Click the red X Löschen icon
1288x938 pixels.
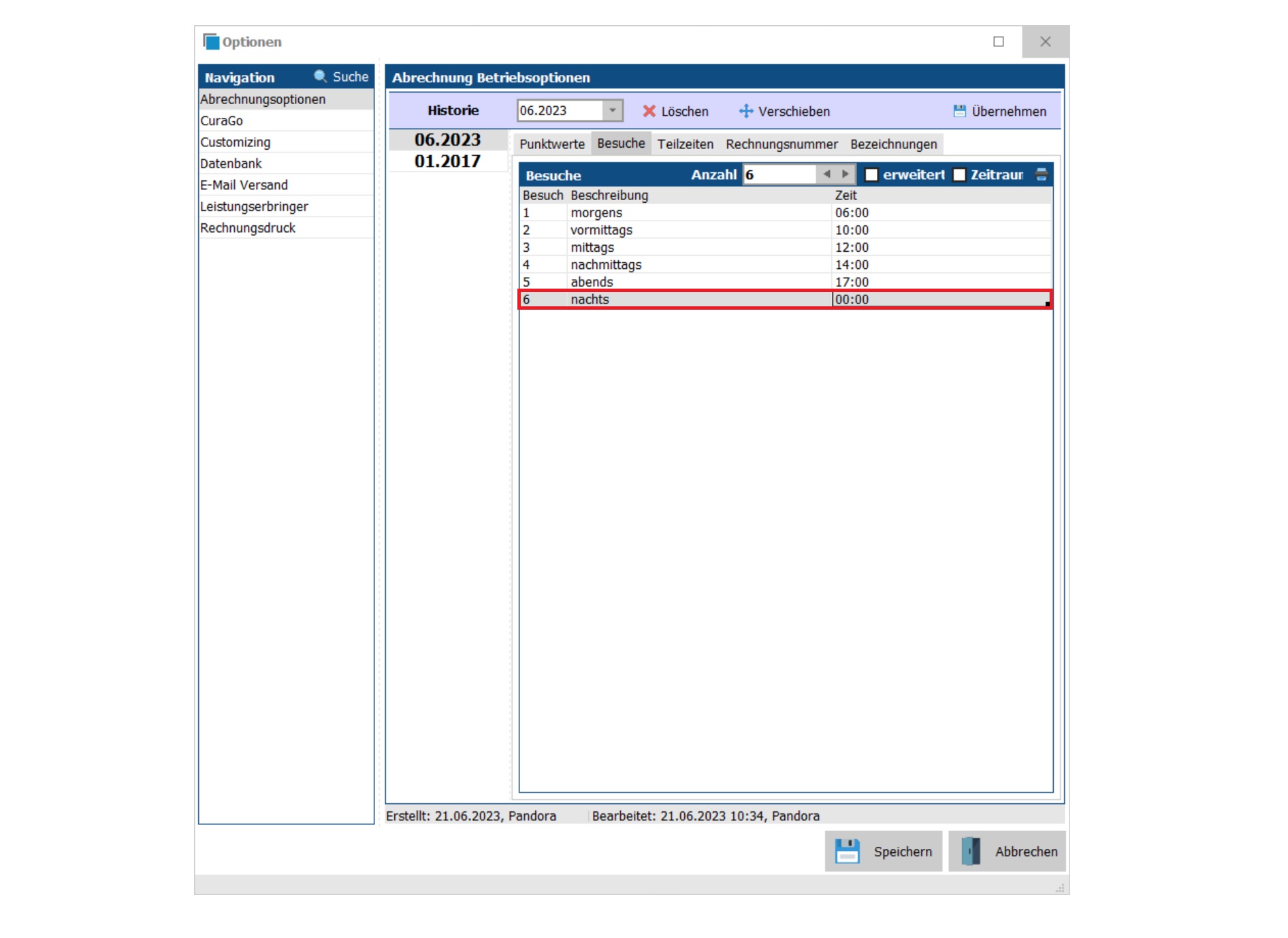coord(649,111)
